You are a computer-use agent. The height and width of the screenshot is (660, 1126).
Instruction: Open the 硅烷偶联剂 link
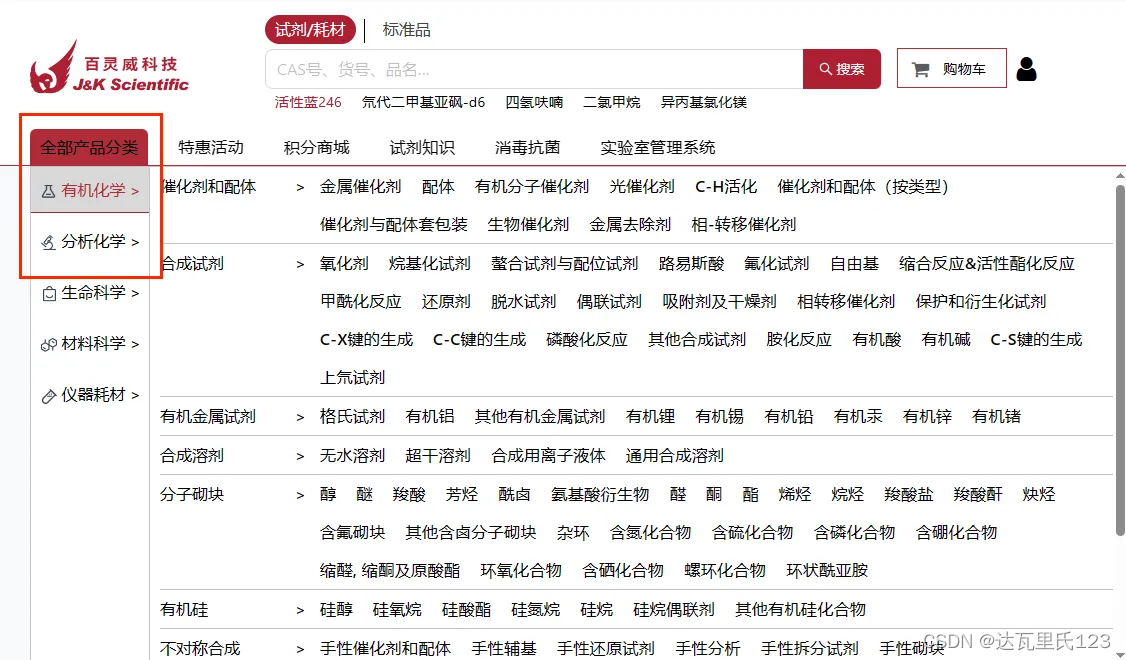tap(674, 610)
